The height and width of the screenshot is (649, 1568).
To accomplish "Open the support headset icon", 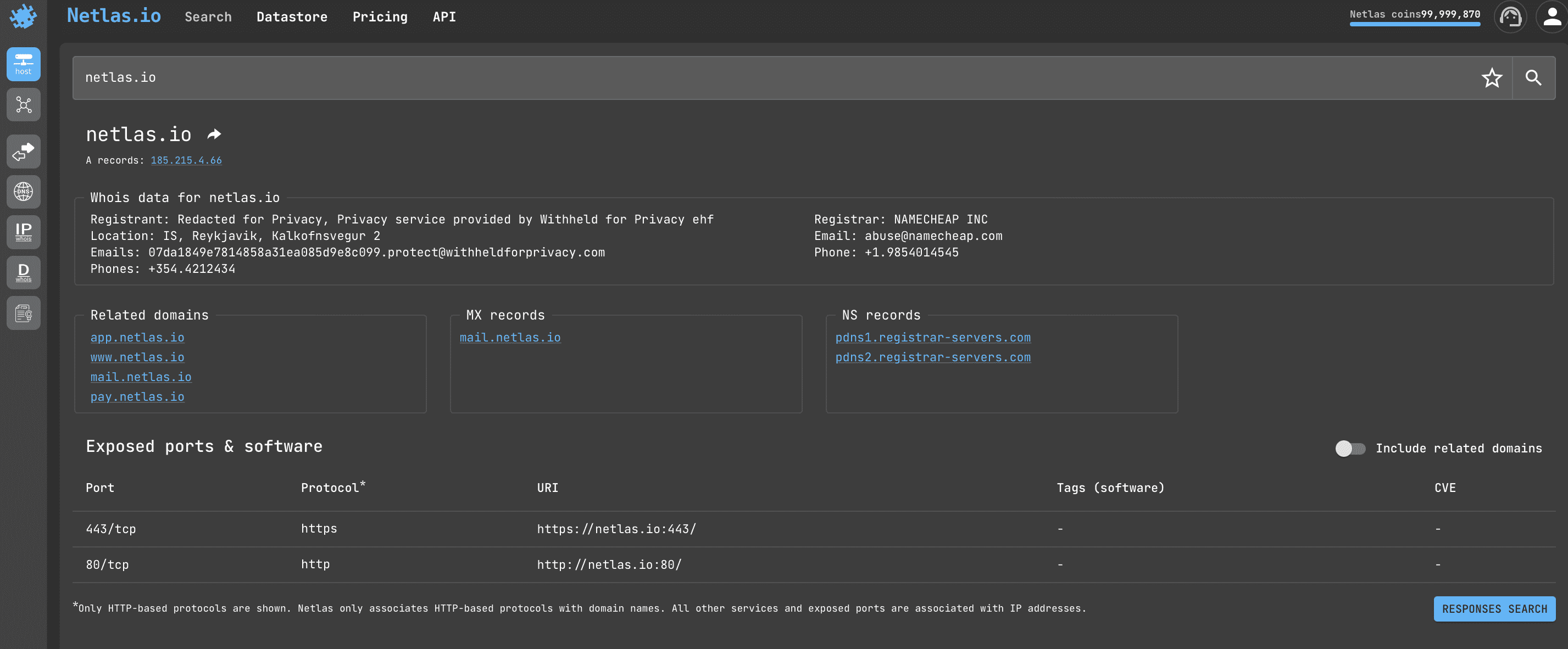I will click(1510, 16).
